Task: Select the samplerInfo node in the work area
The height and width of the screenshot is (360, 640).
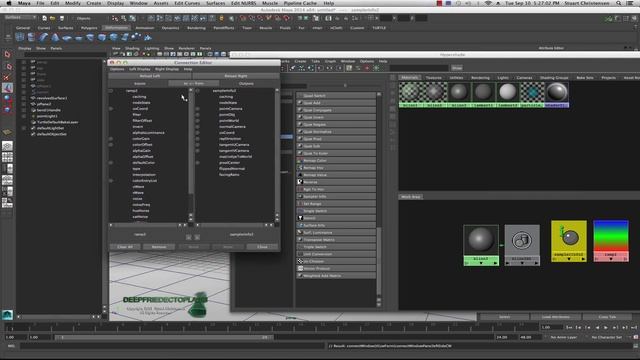Action: point(569,241)
